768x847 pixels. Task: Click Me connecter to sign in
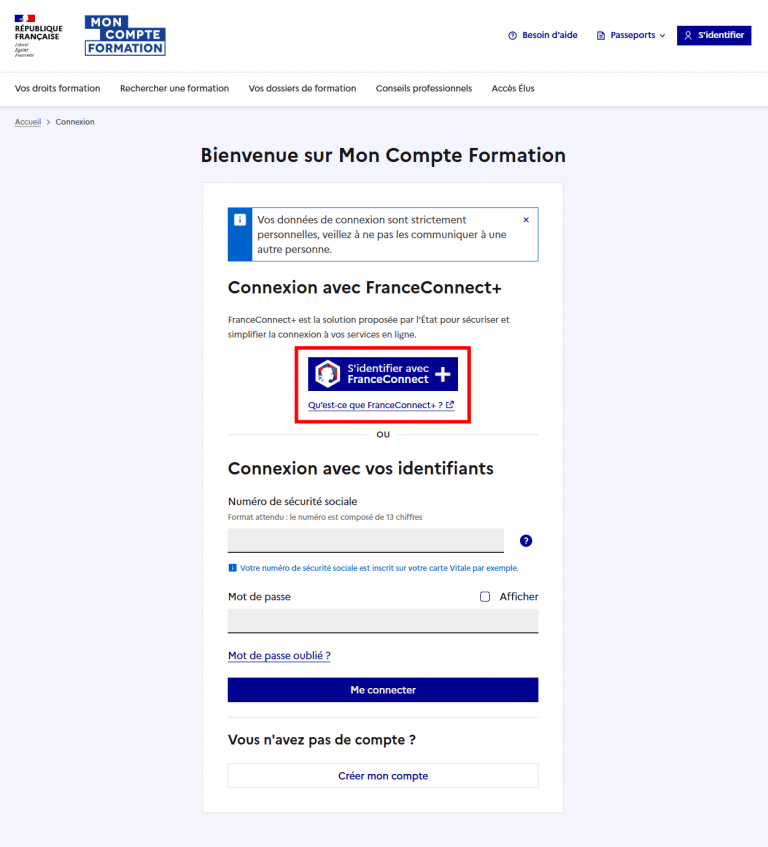point(383,689)
